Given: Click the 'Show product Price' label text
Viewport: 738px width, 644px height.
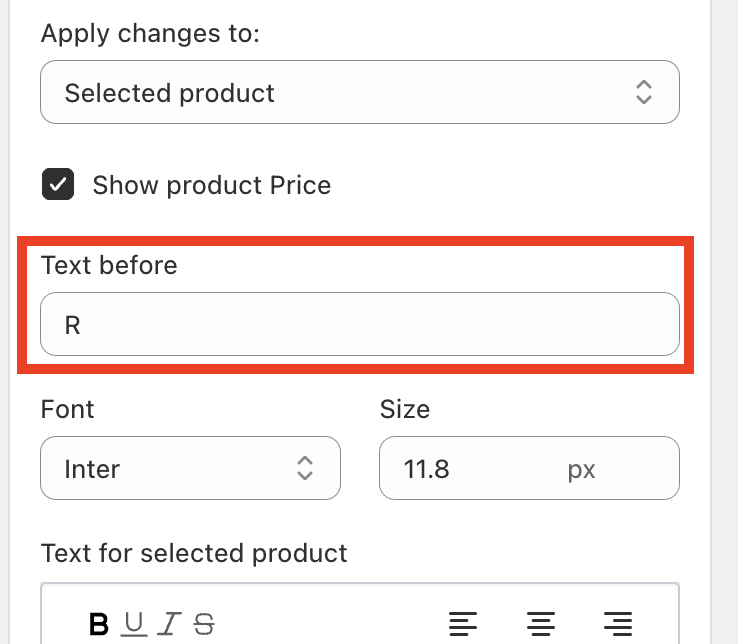Looking at the screenshot, I should (x=211, y=185).
